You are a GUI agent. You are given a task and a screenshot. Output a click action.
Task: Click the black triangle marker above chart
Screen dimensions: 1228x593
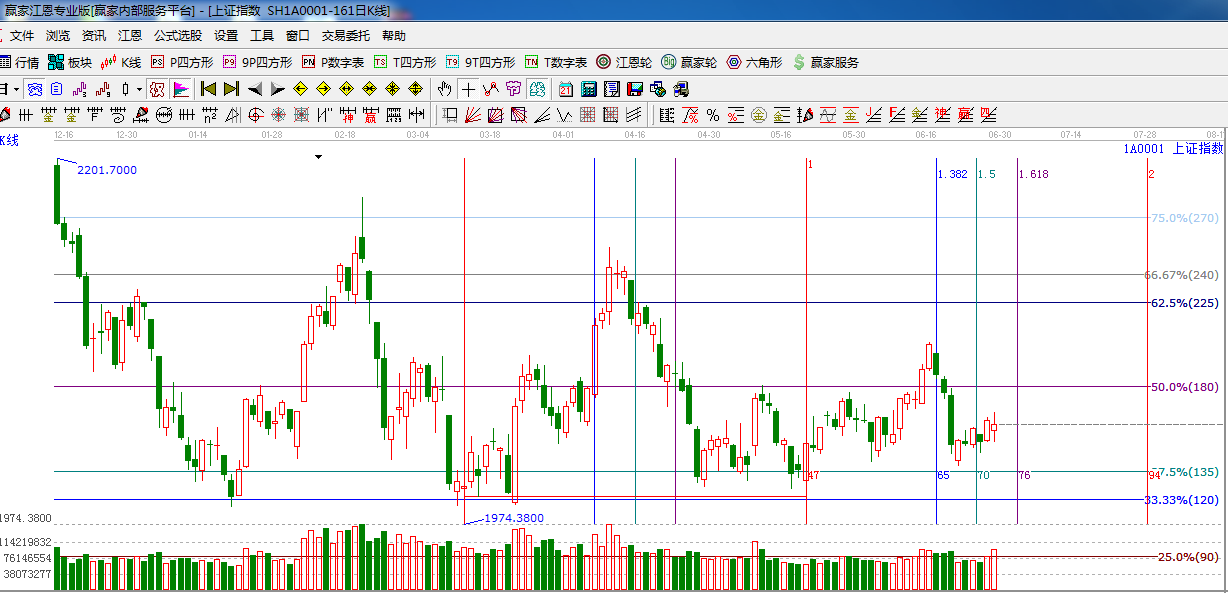(318, 157)
